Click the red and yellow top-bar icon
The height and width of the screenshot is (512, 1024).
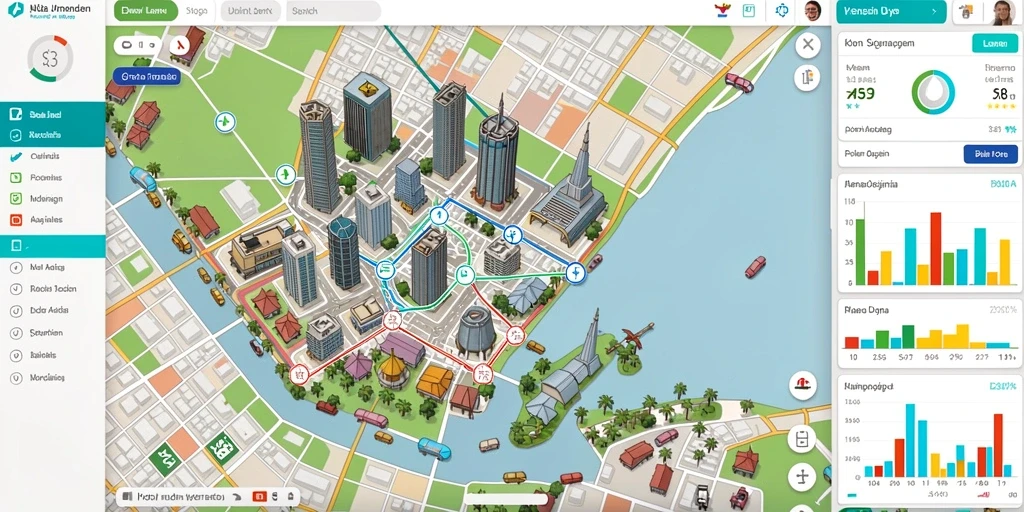pyautogui.click(x=722, y=10)
